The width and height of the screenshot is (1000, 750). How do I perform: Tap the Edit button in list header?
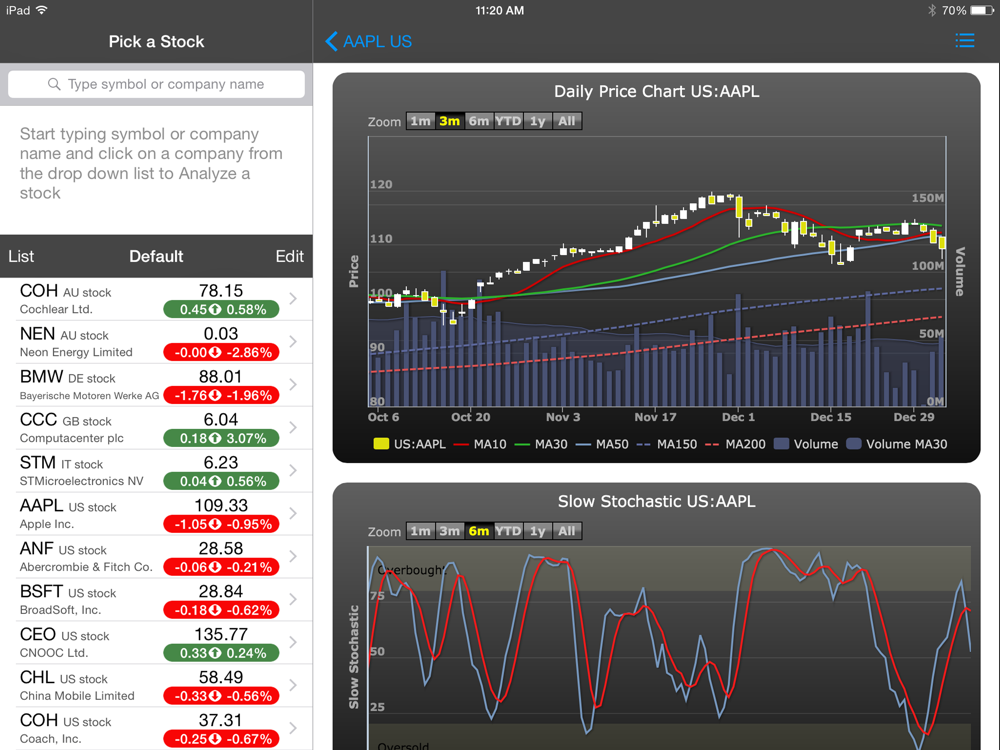(x=290, y=256)
